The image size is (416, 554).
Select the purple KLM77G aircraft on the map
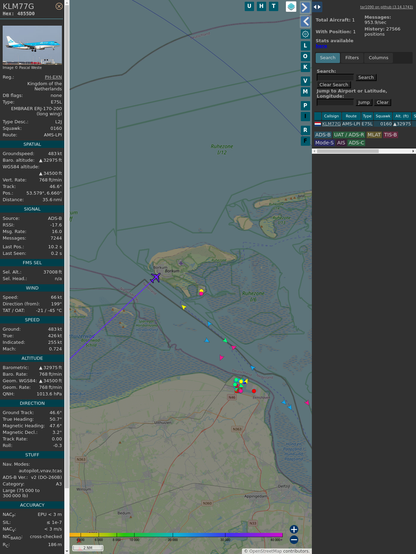click(156, 277)
